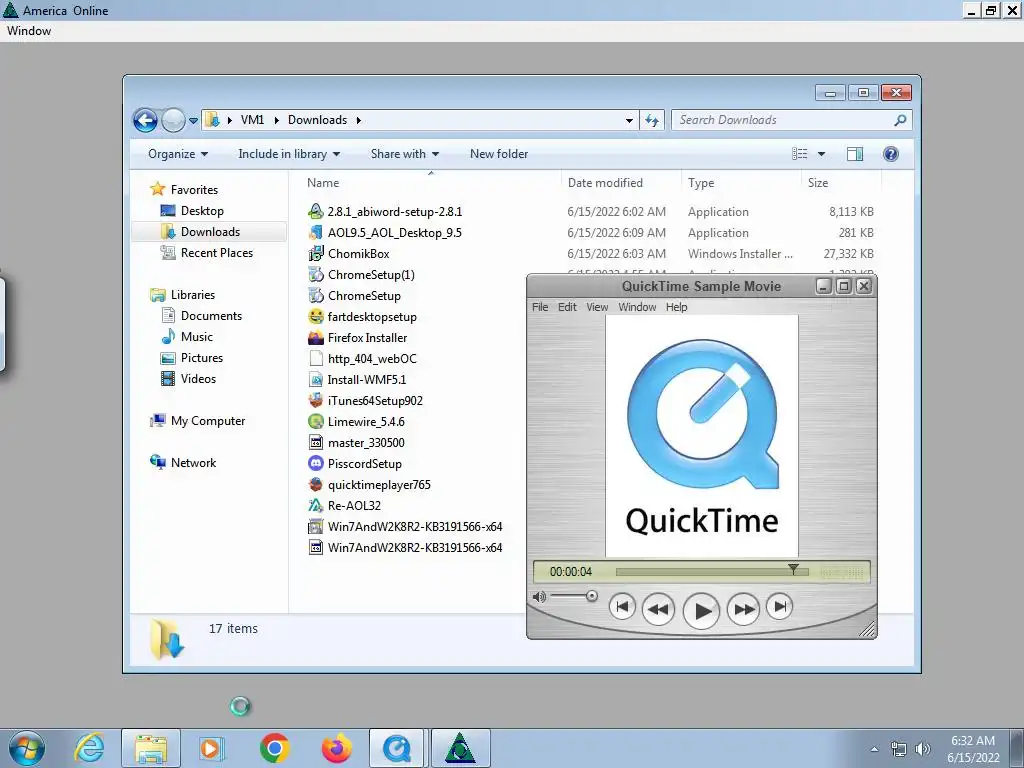Select http_404_webOC file
This screenshot has height=768, width=1024.
[x=363, y=359]
